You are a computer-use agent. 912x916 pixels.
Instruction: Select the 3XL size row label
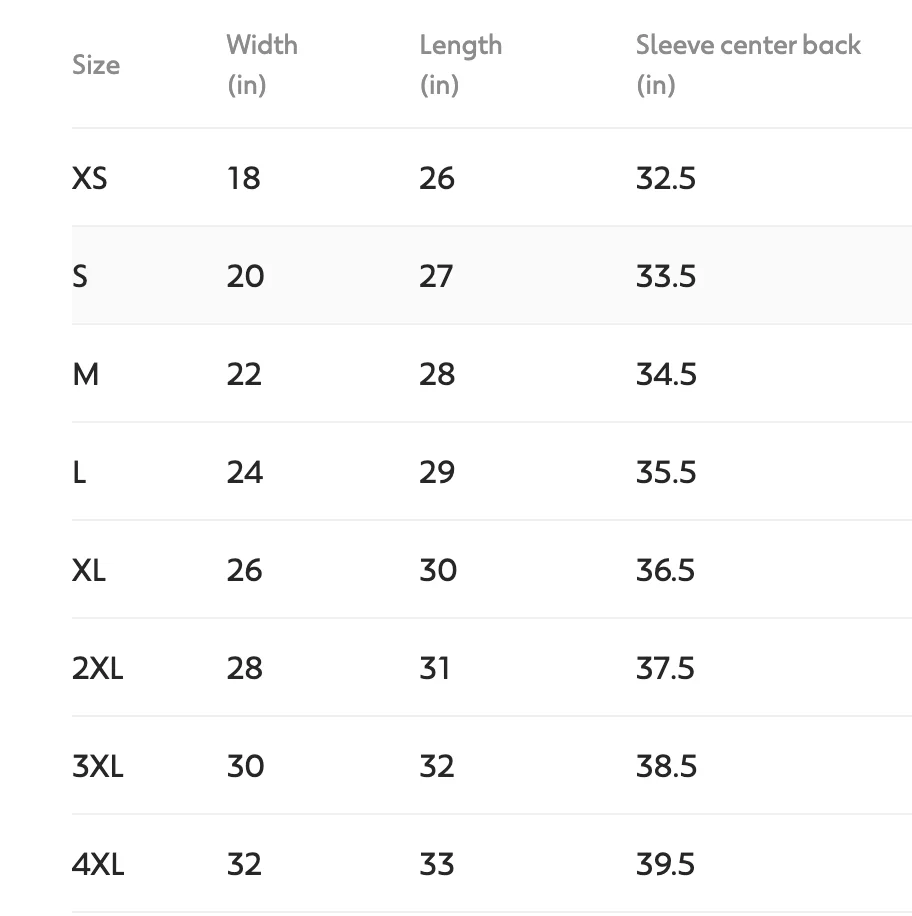coord(98,766)
